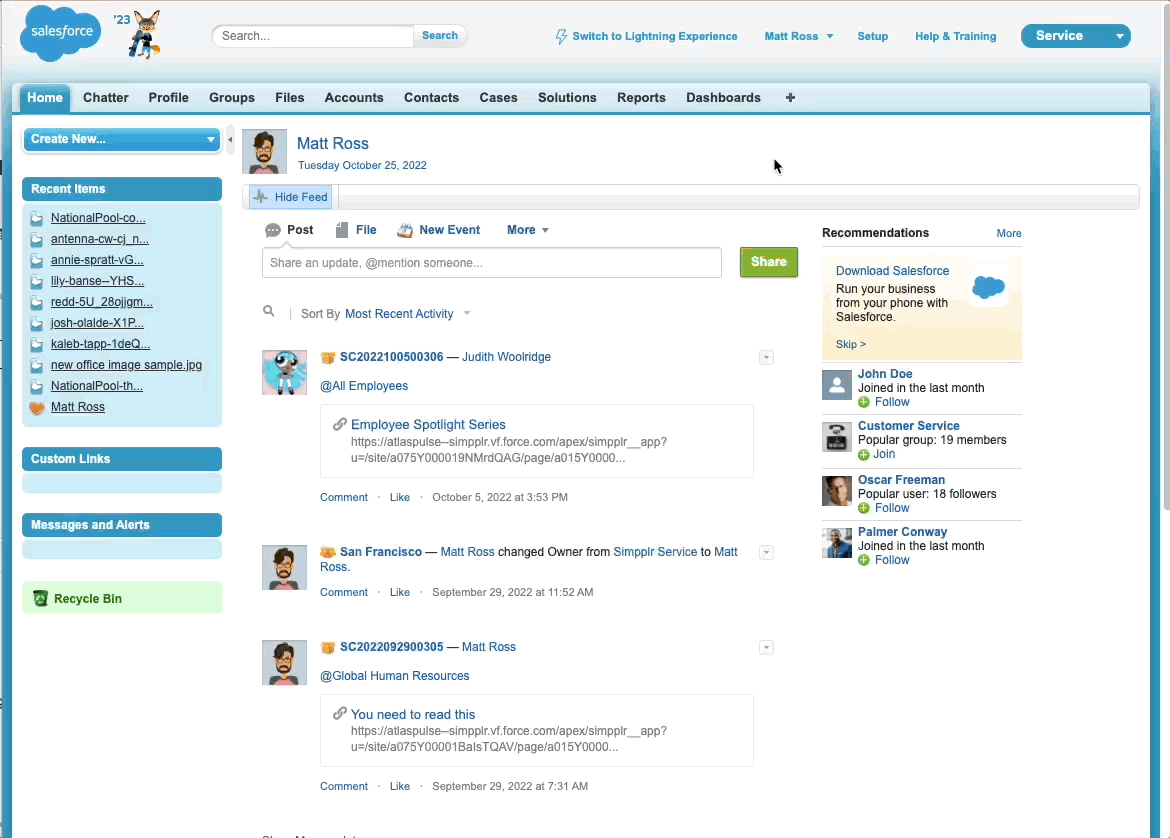Click the green plus icon to join Customer Service
Image resolution: width=1170 pixels, height=838 pixels.
click(863, 454)
